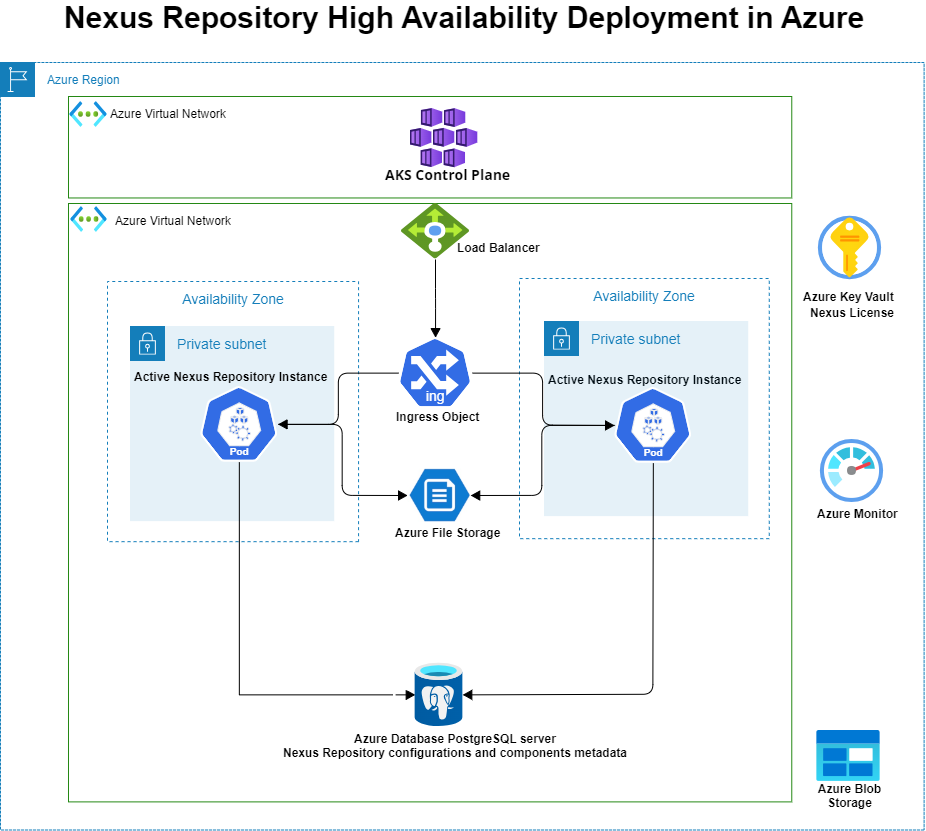Click the Ingress Object ing icon

[435, 373]
